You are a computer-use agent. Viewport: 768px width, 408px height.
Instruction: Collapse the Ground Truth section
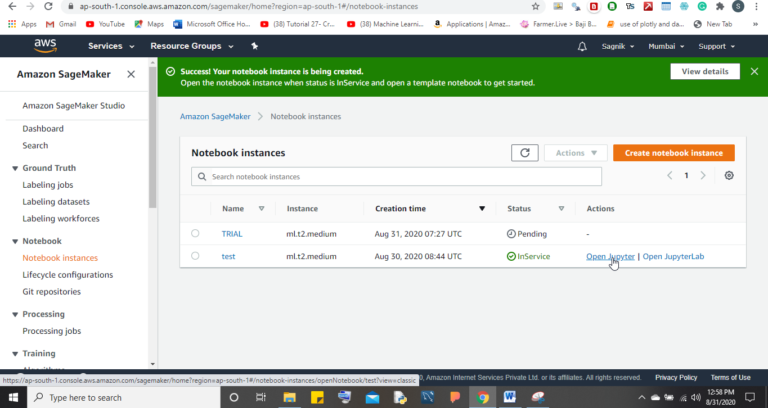(15, 168)
